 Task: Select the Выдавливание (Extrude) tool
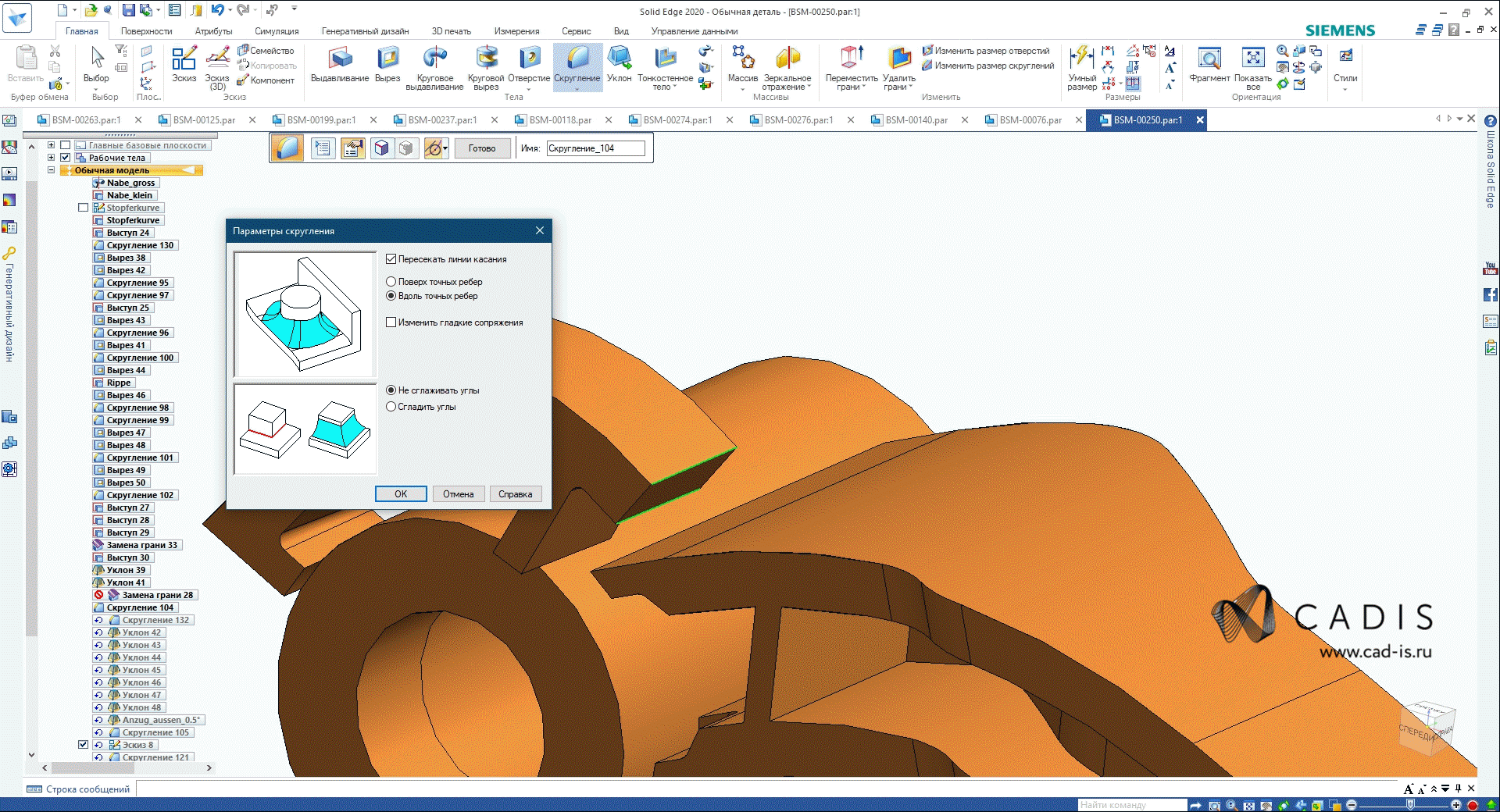339,67
